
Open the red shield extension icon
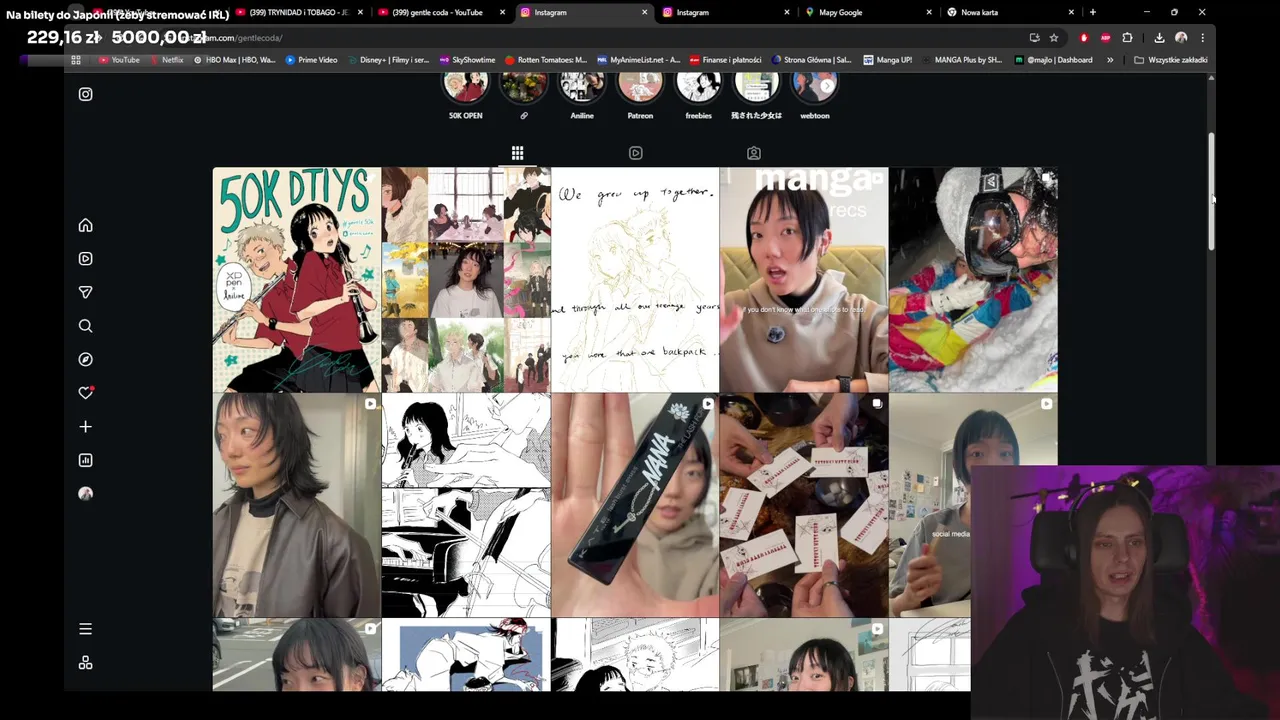pos(1084,38)
